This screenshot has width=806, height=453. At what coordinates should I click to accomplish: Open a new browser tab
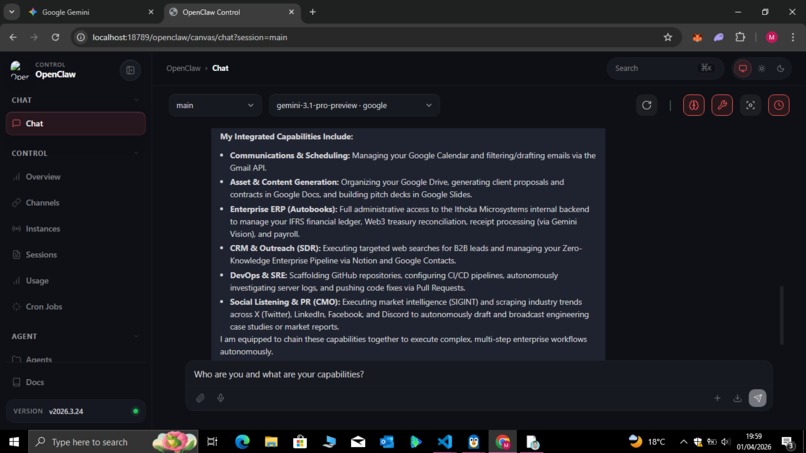click(313, 12)
